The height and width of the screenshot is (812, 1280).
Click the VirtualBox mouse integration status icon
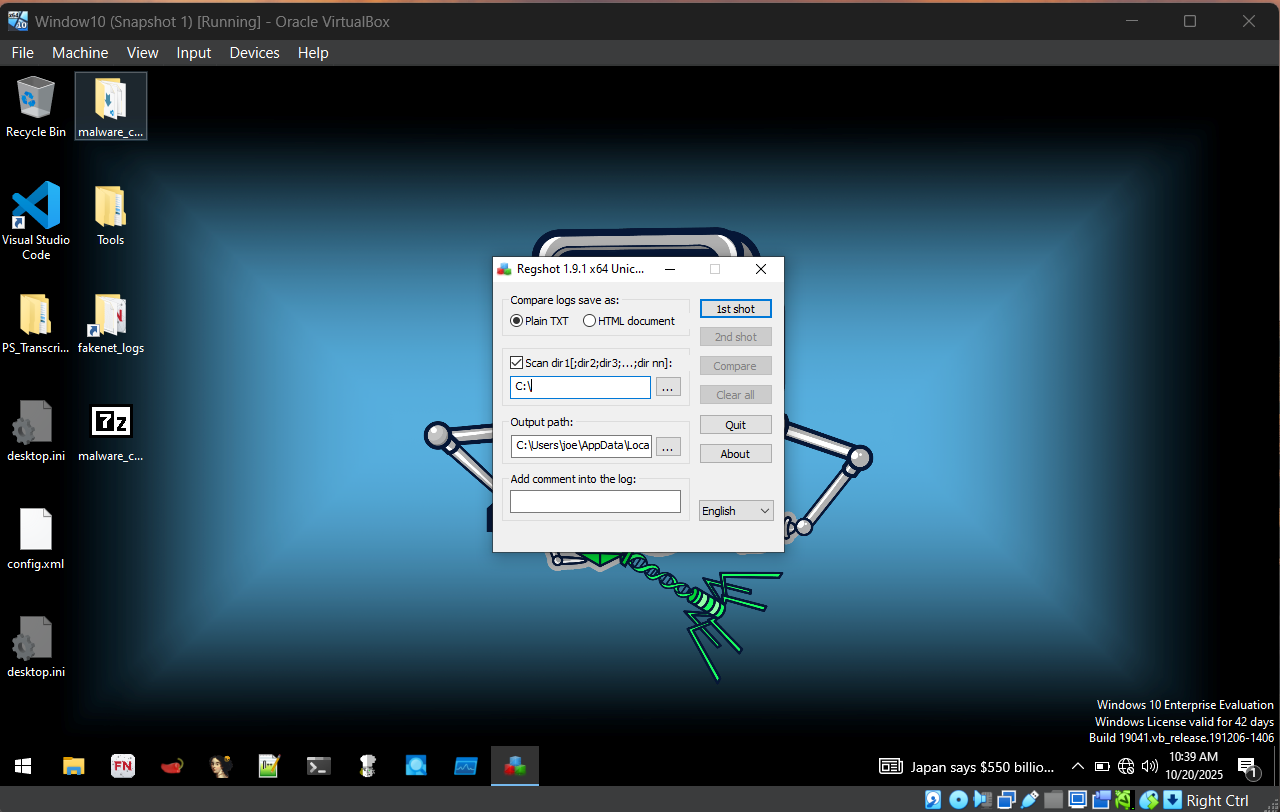click(1149, 800)
